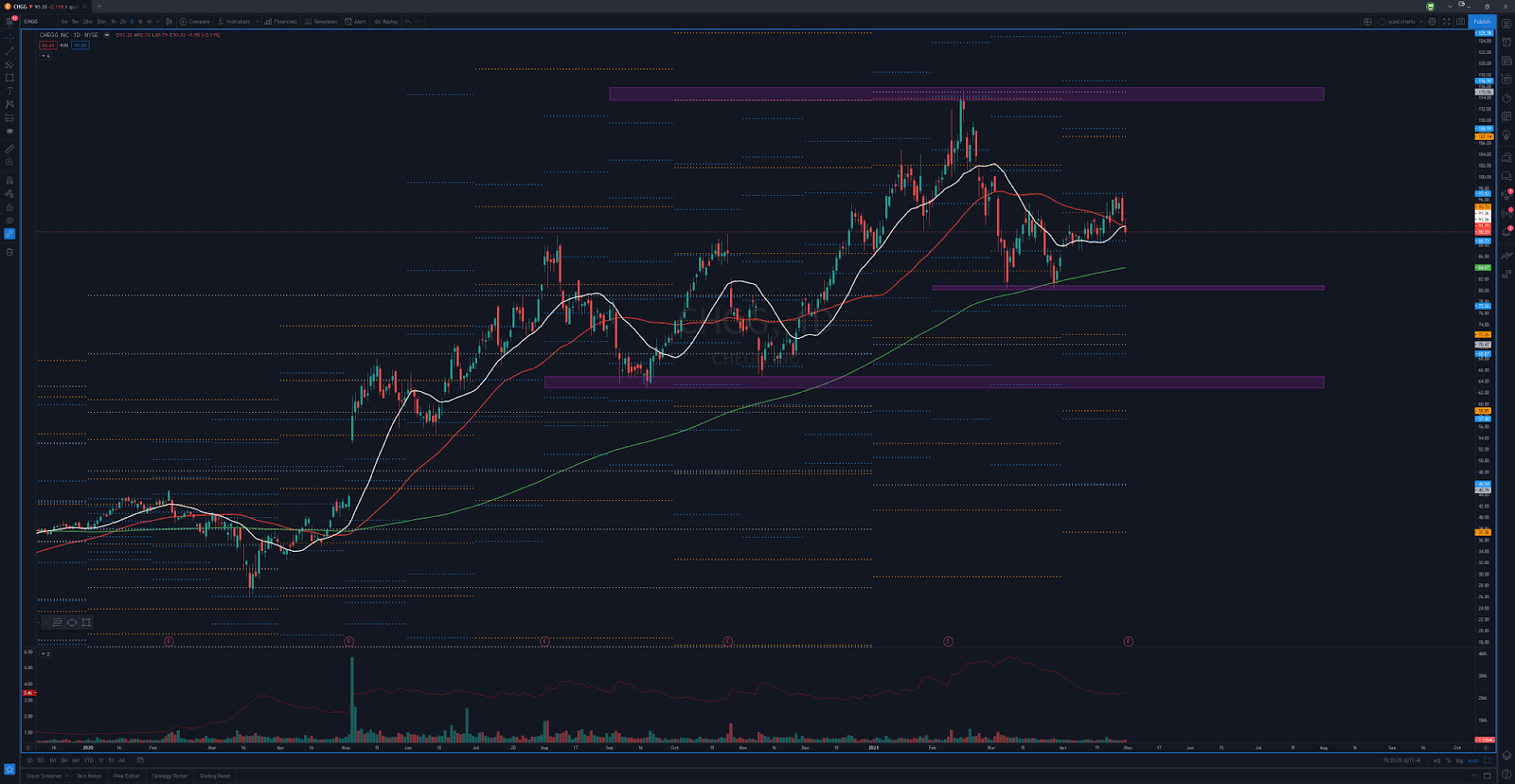Screen dimensions: 1515x784
Task: Open go to date icon
Action: pos(140,760)
